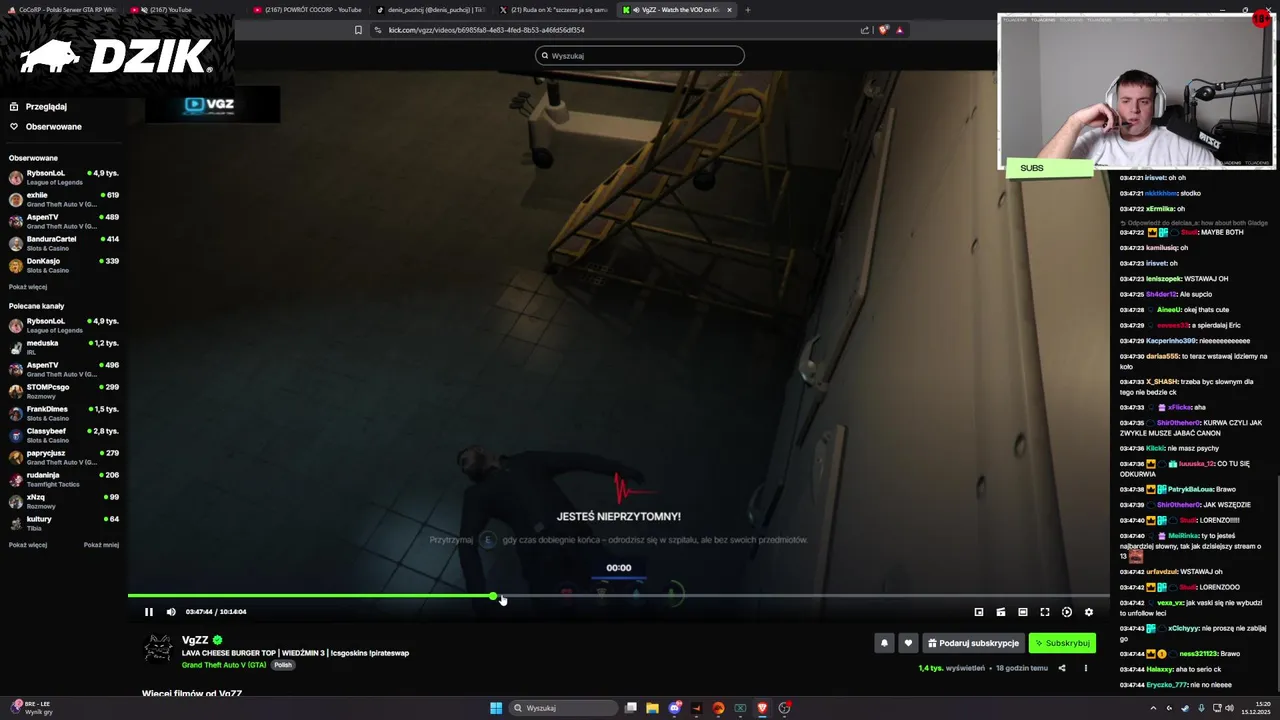Open VgZZ channel avatar

tap(158, 649)
